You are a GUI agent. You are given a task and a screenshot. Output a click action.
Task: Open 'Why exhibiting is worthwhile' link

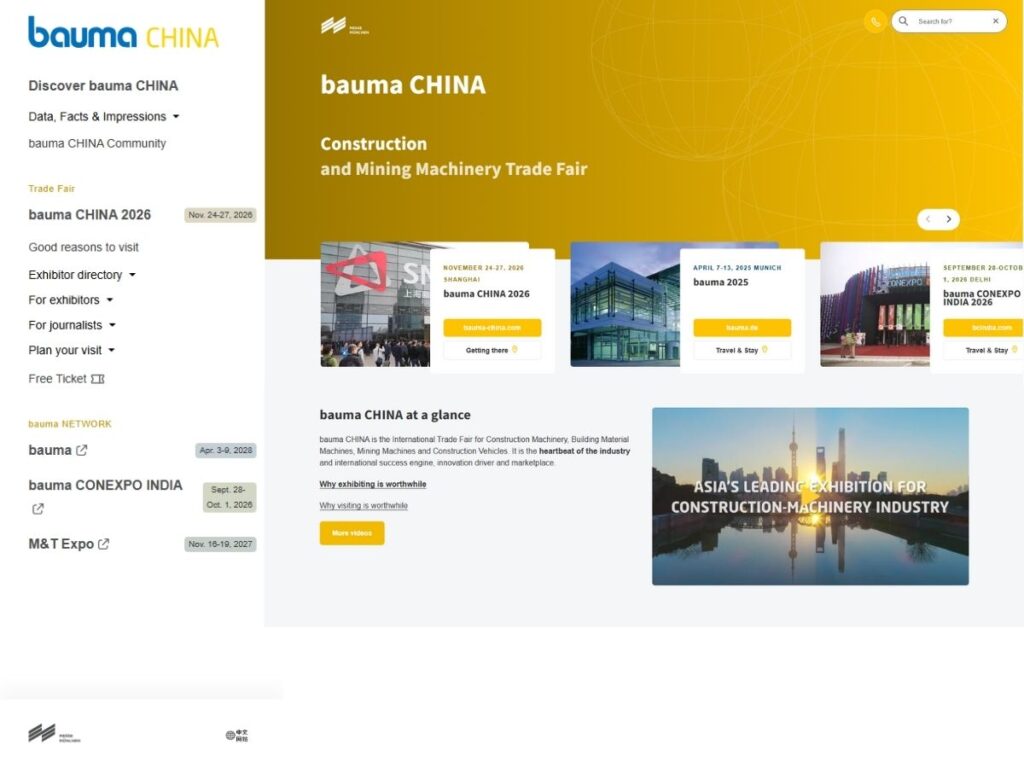(373, 484)
